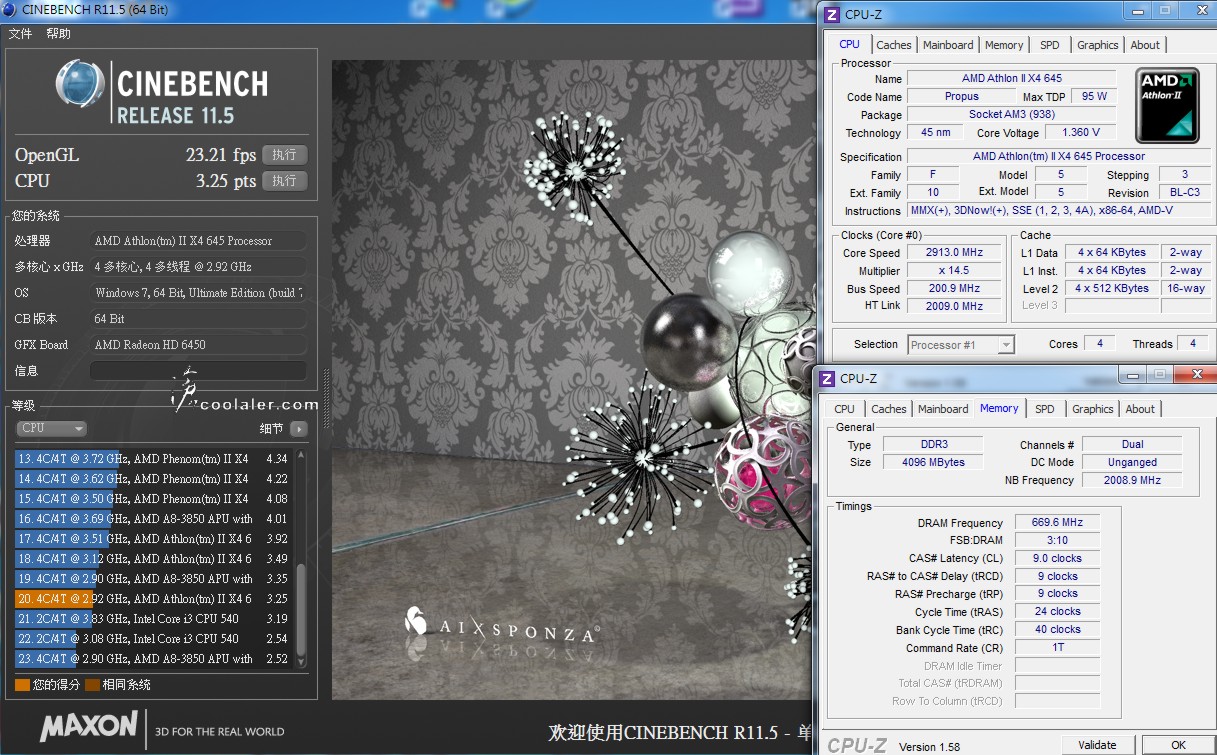Select highlighted ranking row 20 with score 3.25
The height and width of the screenshot is (755, 1217).
click(x=152, y=599)
